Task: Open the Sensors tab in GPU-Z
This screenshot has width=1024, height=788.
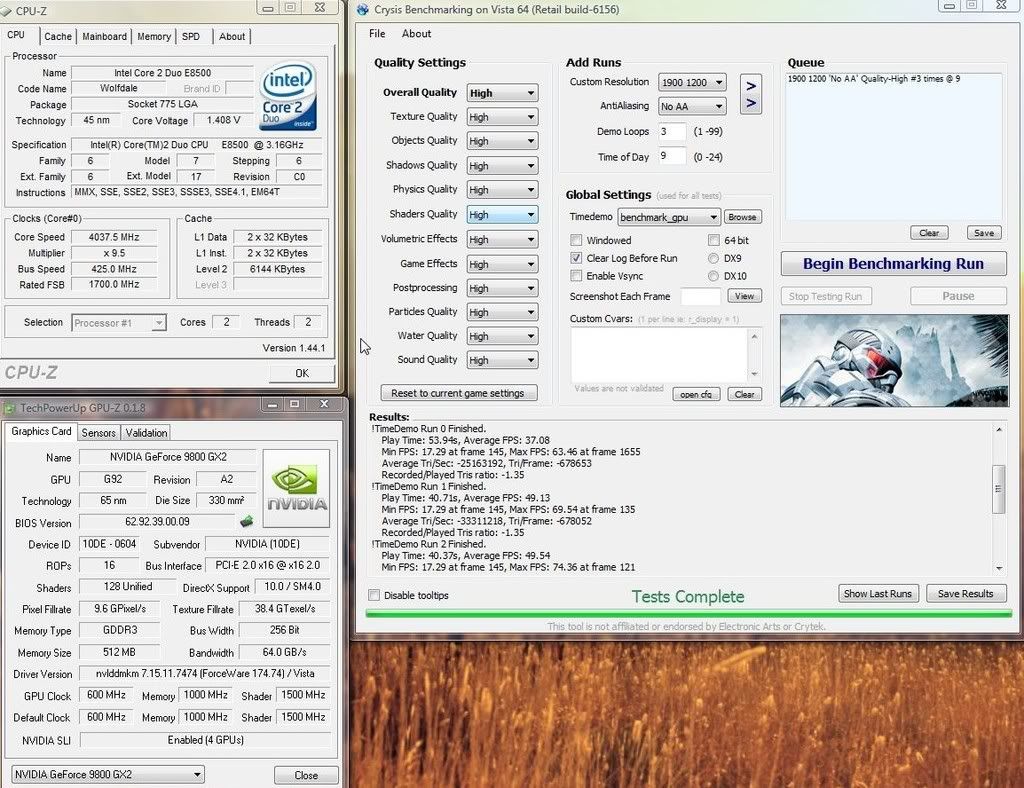Action: pos(98,433)
